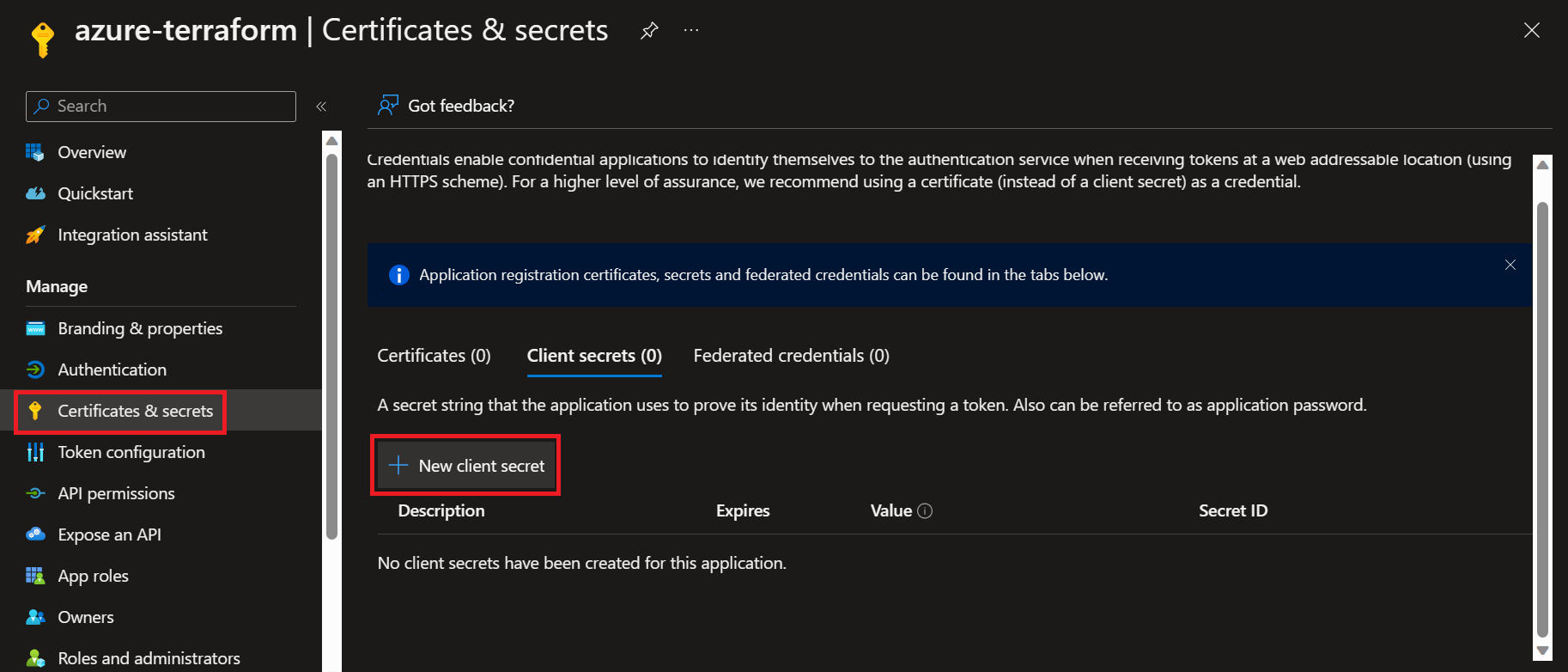This screenshot has height=672, width=1568.
Task: Click main pane scrollbar up arrow
Action: [1542, 165]
